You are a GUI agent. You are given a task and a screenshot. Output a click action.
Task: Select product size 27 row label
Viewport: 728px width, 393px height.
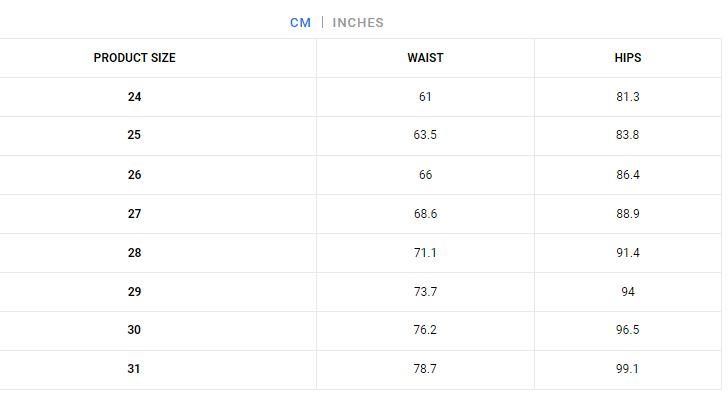click(135, 214)
